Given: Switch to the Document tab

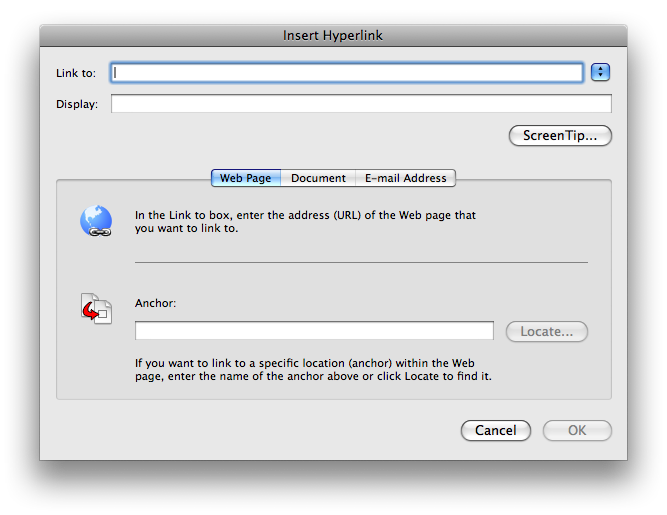Looking at the screenshot, I should click(318, 178).
